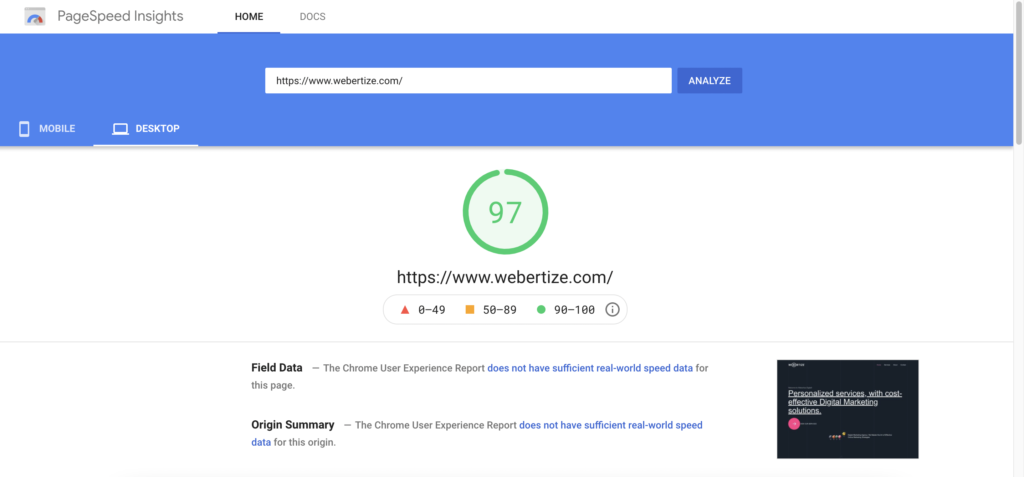Click the pink circular button in preview
Viewport: 1024px width, 477px height.
click(794, 423)
